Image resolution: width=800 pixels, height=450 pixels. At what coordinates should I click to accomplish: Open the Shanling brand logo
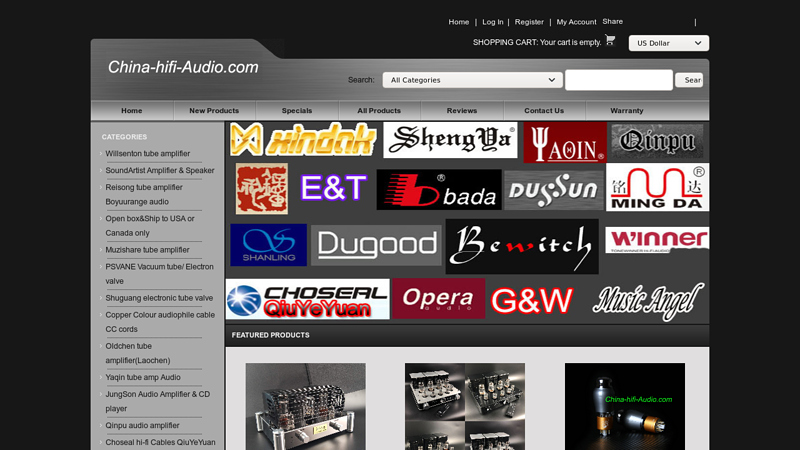(x=268, y=245)
